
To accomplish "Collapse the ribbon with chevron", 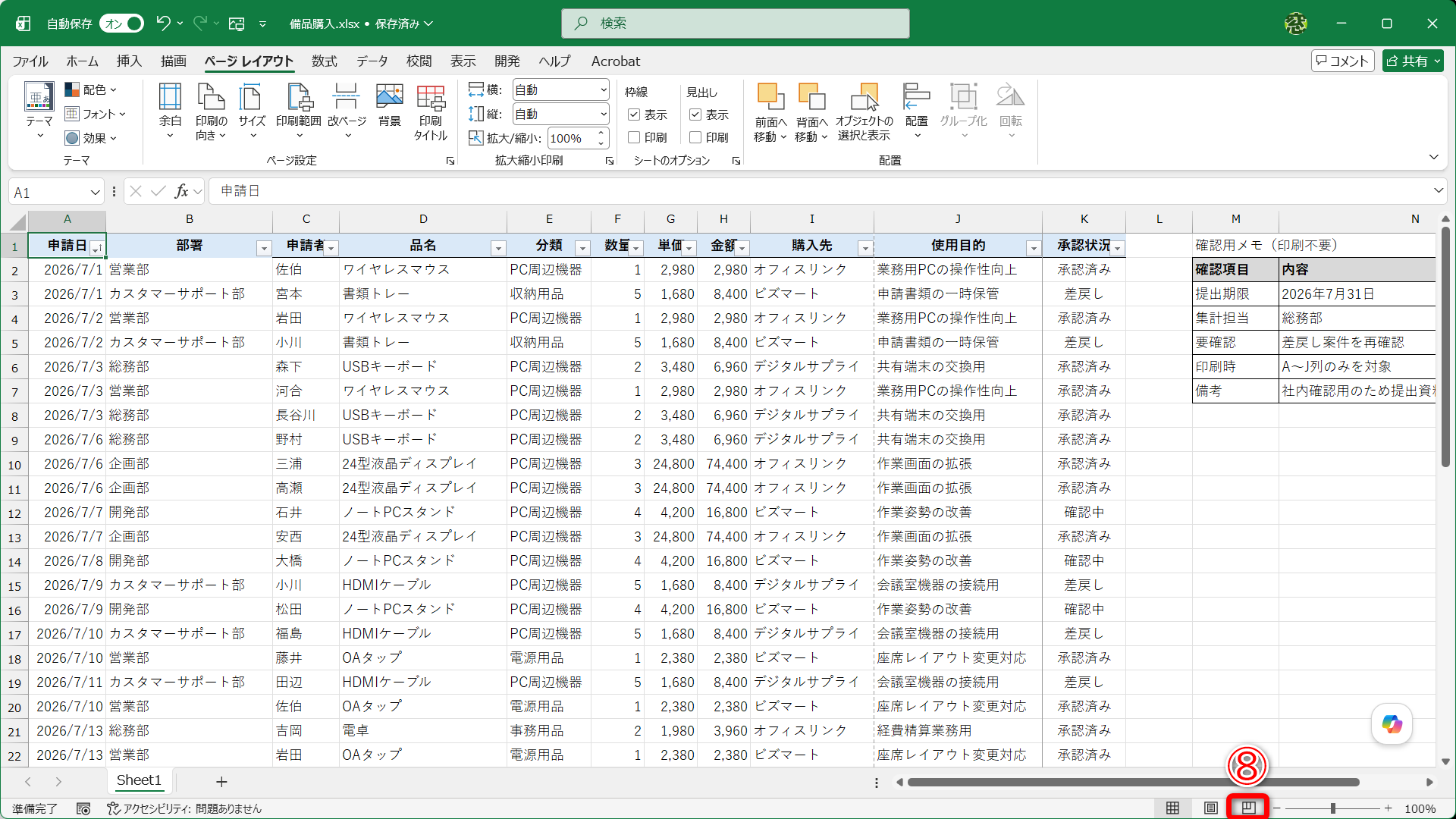I will click(x=1433, y=157).
